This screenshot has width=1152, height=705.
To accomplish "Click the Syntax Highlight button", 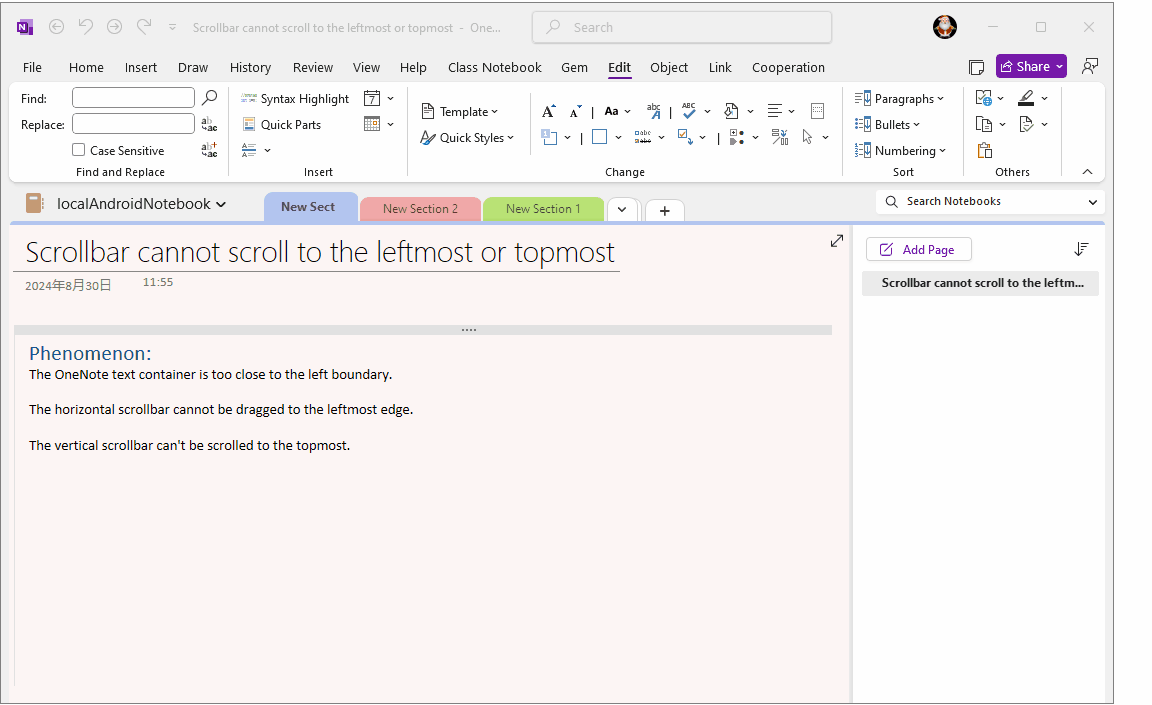I will tap(295, 98).
